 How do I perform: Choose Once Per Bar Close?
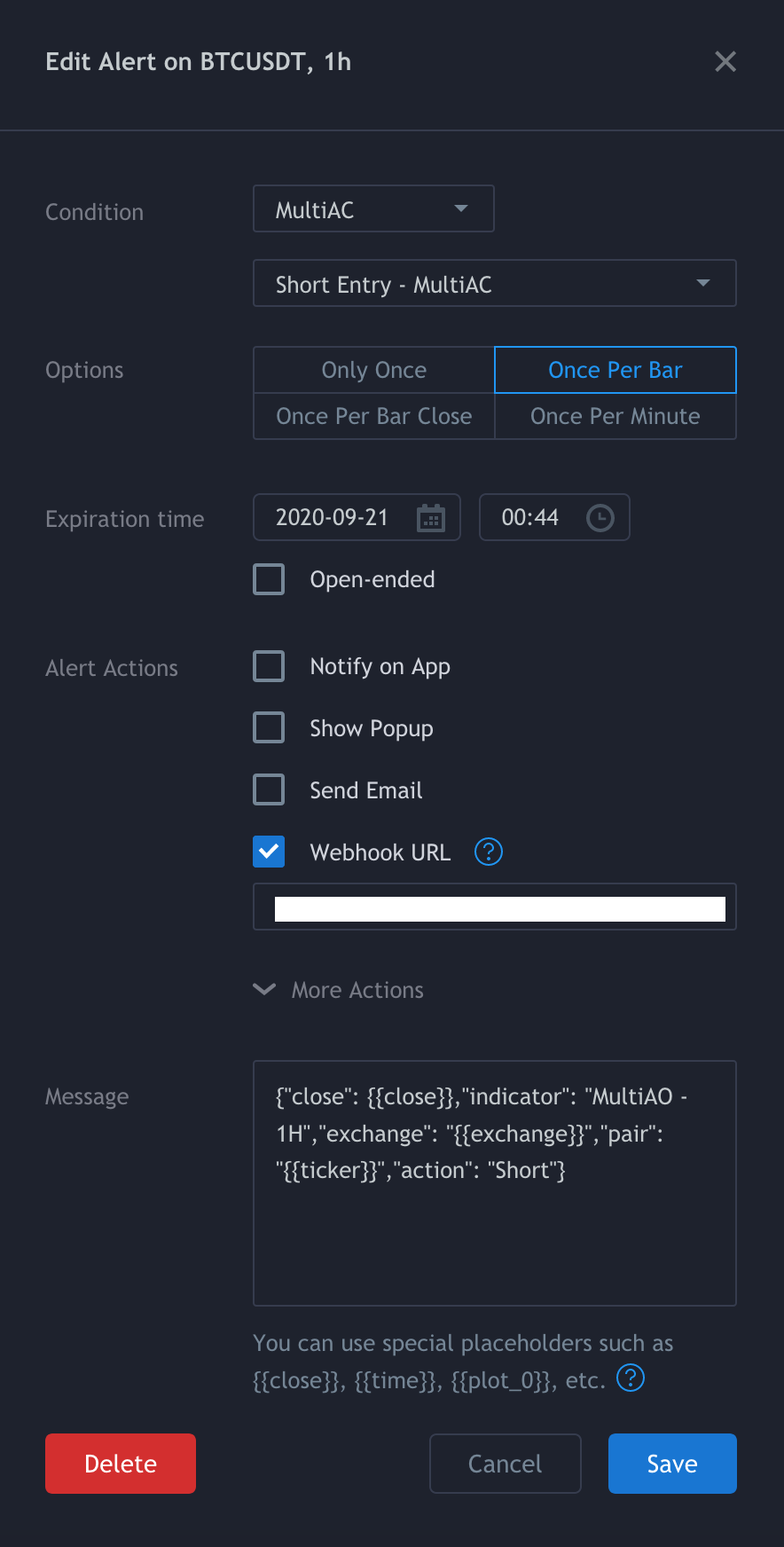[x=373, y=415]
